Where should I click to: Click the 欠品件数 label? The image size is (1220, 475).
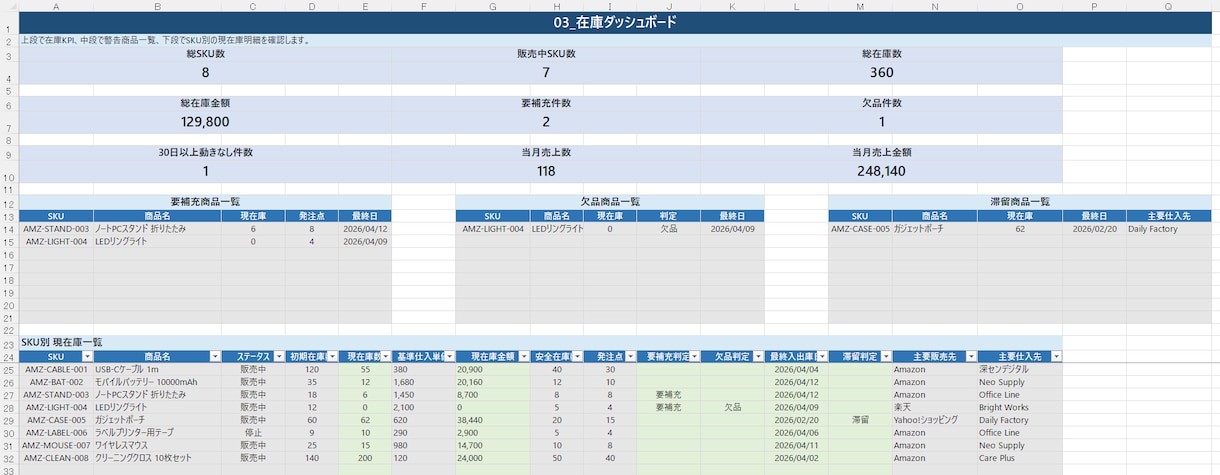[881, 103]
